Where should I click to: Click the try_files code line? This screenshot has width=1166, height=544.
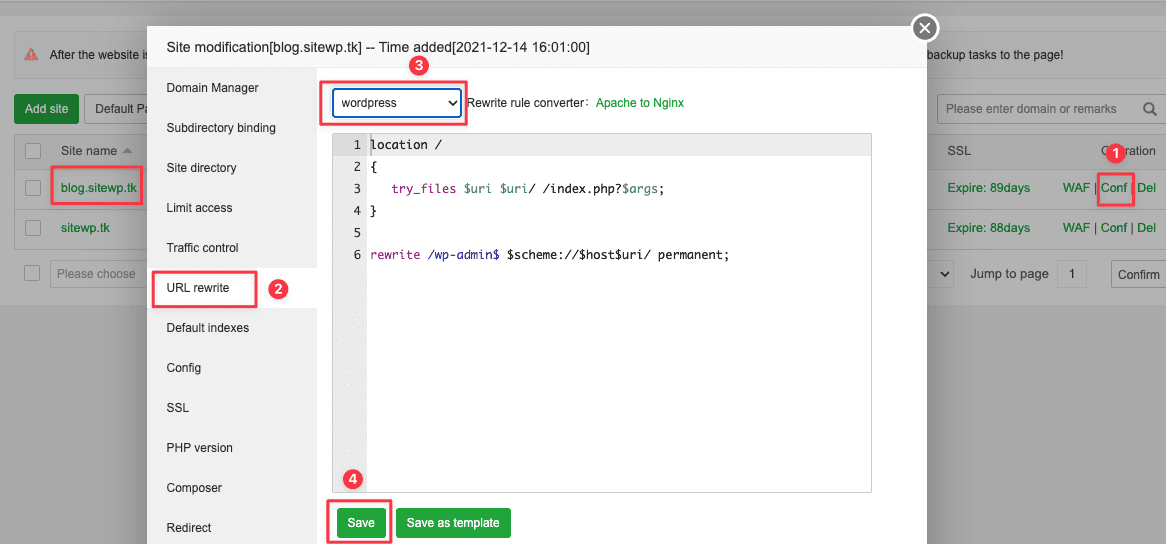(x=526, y=189)
